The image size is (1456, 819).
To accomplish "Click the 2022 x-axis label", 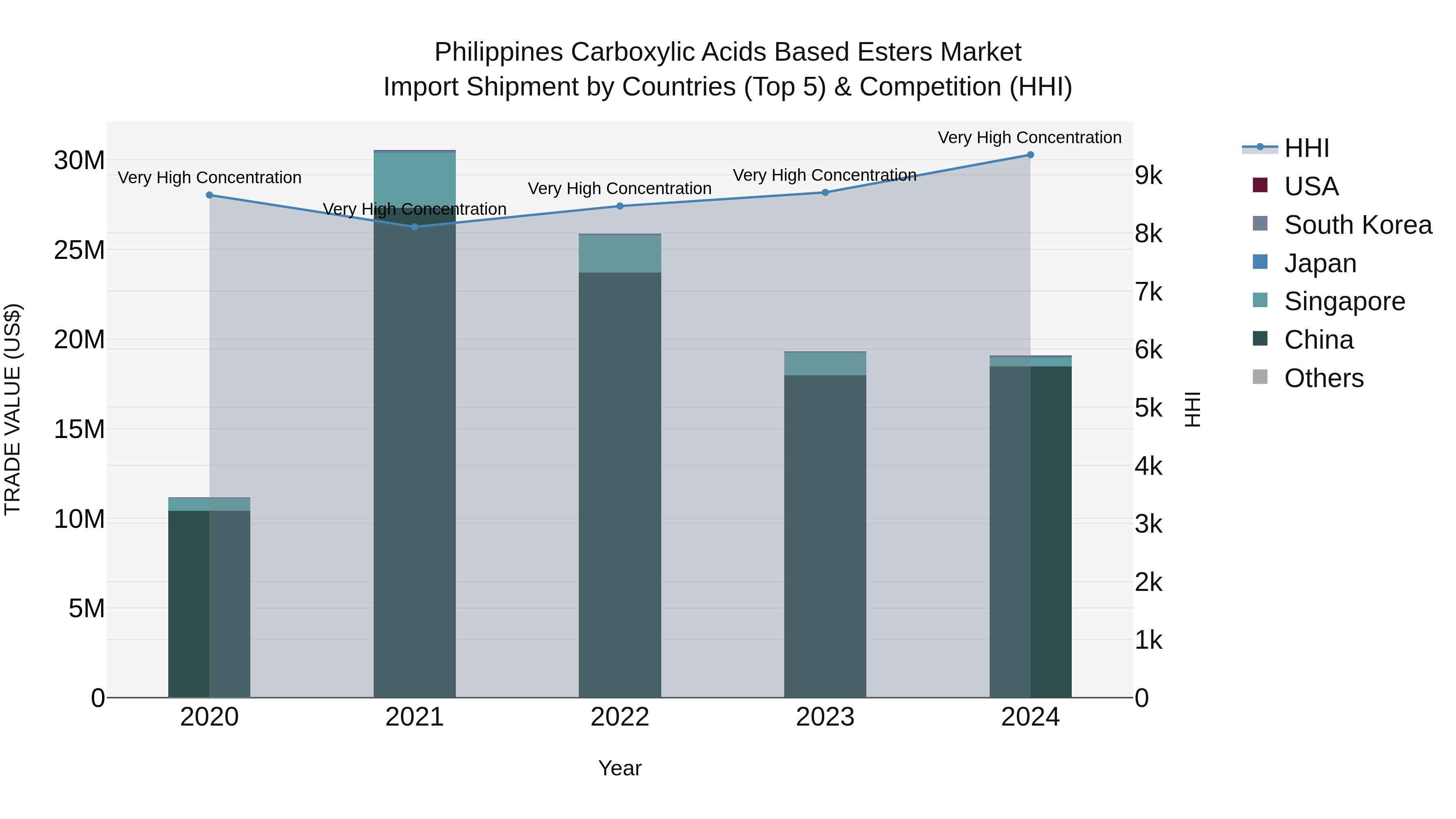I will click(620, 717).
